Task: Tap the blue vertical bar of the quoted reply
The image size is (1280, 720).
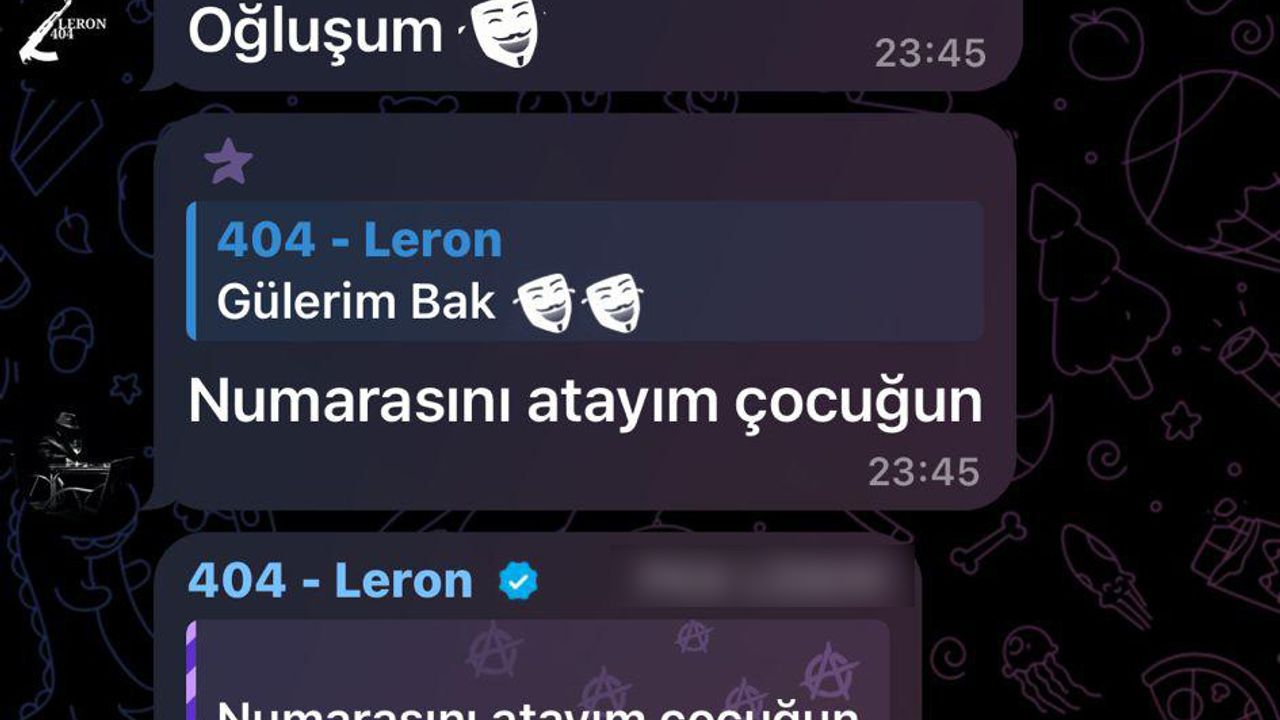Action: pos(192,271)
